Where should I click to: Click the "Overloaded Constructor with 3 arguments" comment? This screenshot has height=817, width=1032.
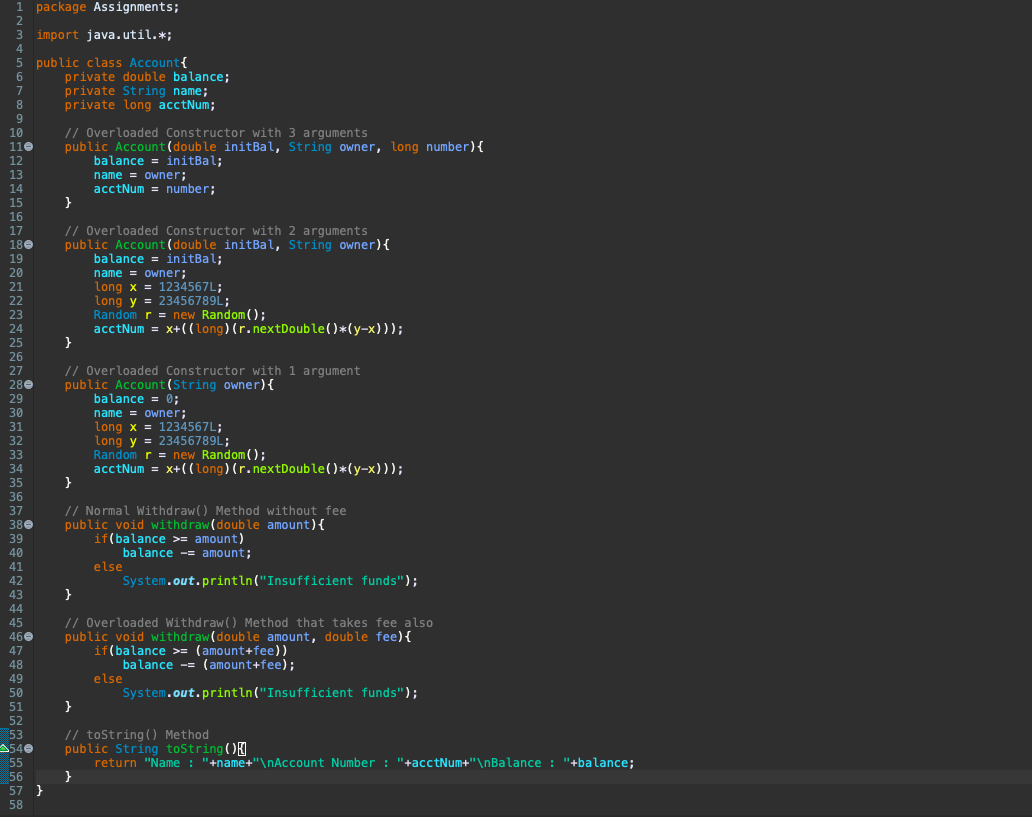pos(216,133)
